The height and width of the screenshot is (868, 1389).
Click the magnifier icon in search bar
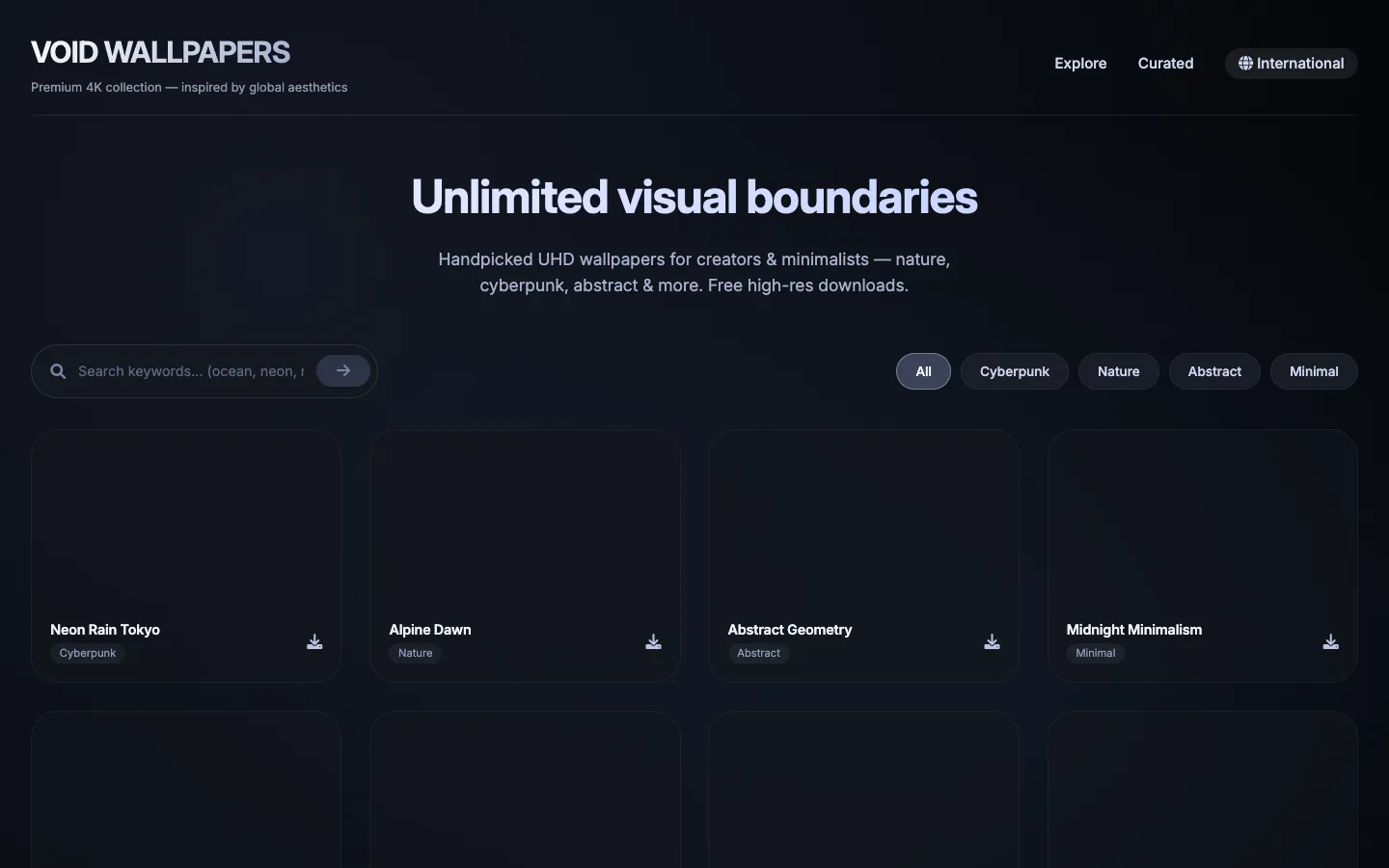(58, 371)
